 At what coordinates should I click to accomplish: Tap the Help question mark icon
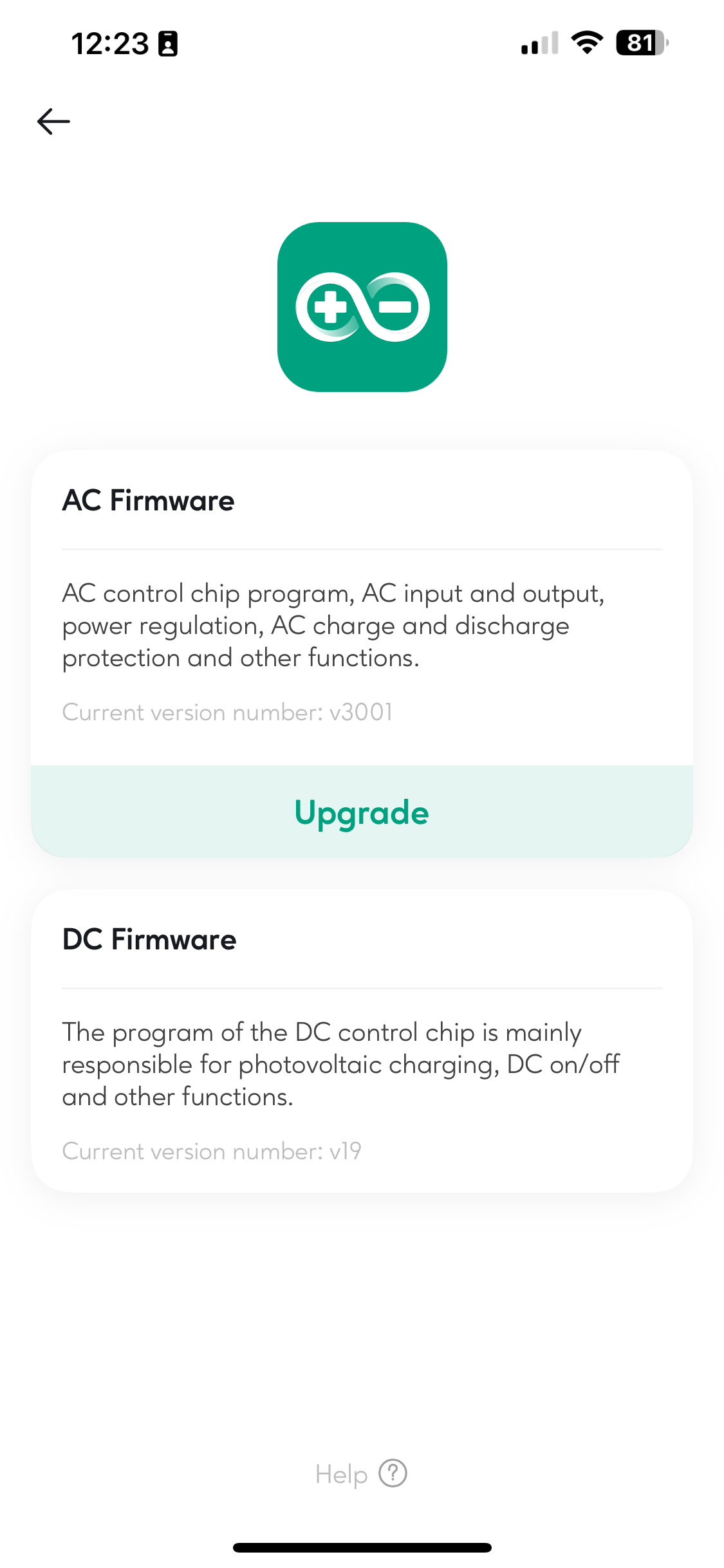393,1473
